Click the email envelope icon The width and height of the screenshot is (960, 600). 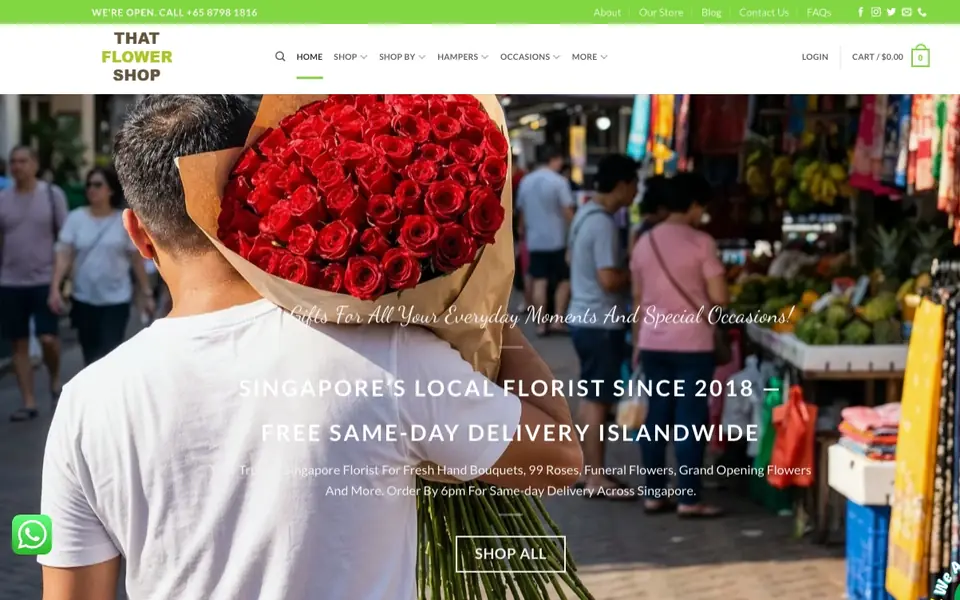pyautogui.click(x=907, y=12)
